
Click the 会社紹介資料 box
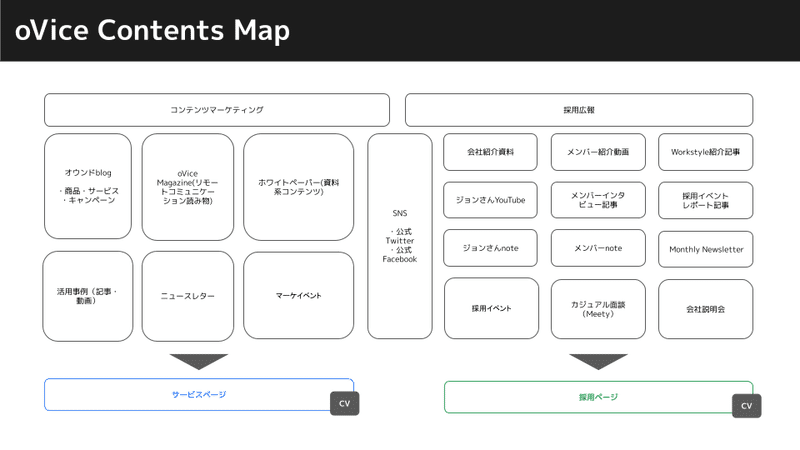[490, 152]
